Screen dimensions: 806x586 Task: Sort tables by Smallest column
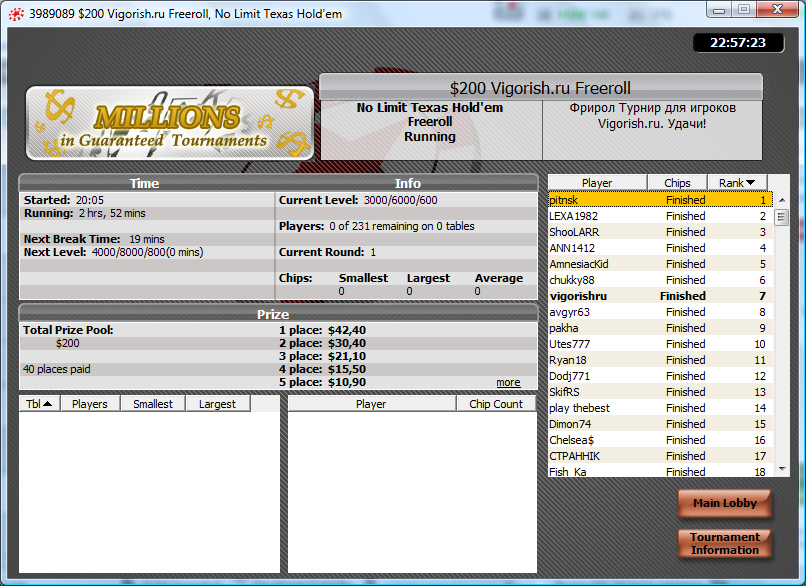coord(153,404)
